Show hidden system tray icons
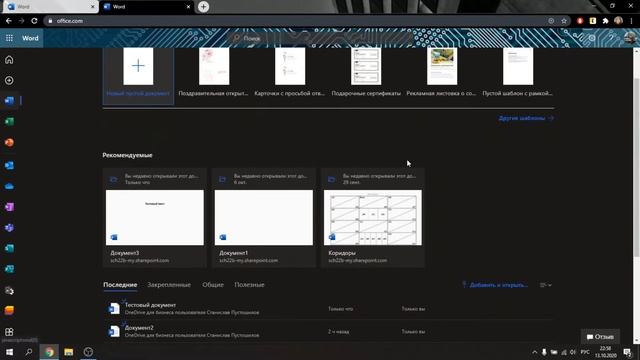This screenshot has height=360, width=640. coord(534,352)
